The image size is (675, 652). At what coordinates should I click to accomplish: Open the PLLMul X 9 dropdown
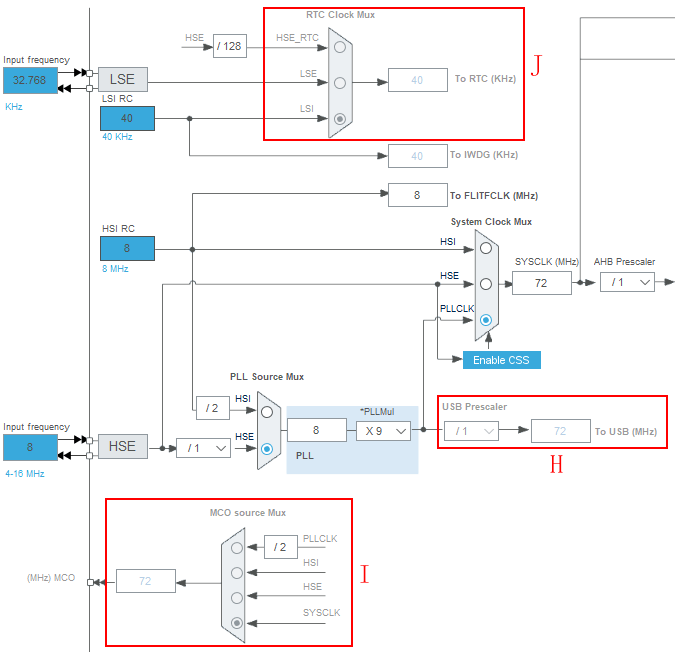(x=383, y=430)
